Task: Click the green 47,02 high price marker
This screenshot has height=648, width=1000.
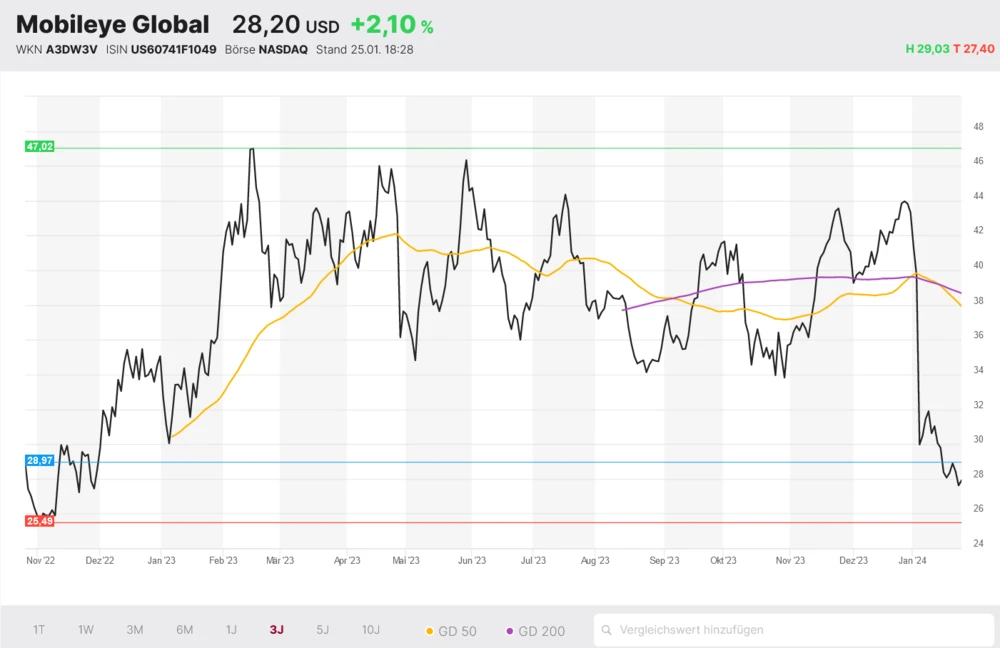Action: click(x=40, y=146)
